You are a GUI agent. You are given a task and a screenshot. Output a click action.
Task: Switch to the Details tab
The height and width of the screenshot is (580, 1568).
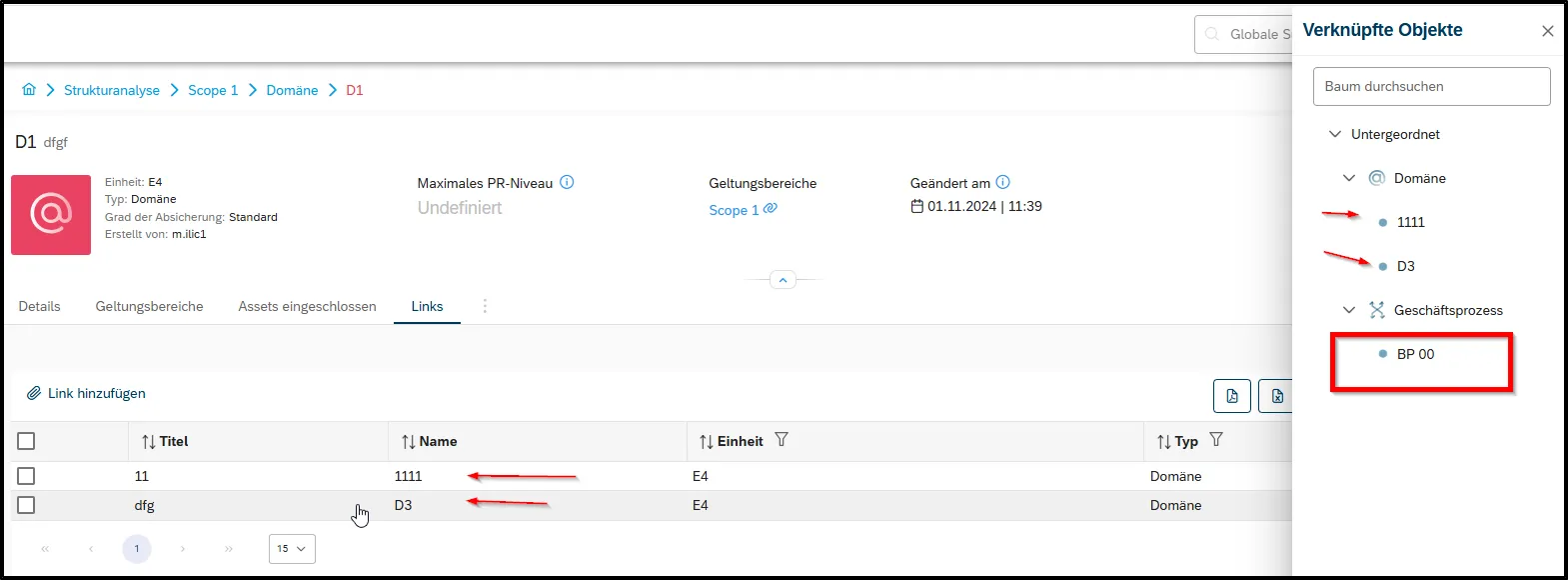[40, 306]
